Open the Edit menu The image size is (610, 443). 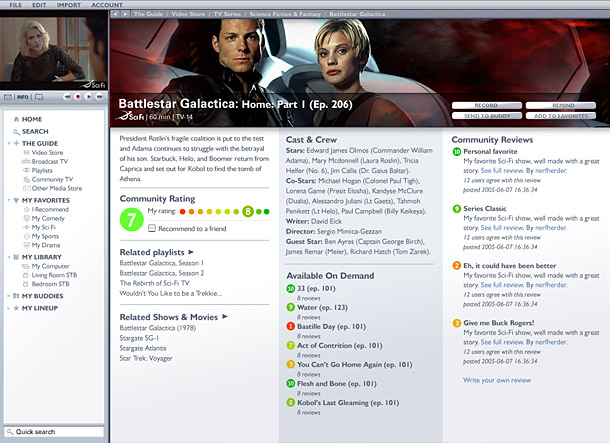pyautogui.click(x=39, y=5)
